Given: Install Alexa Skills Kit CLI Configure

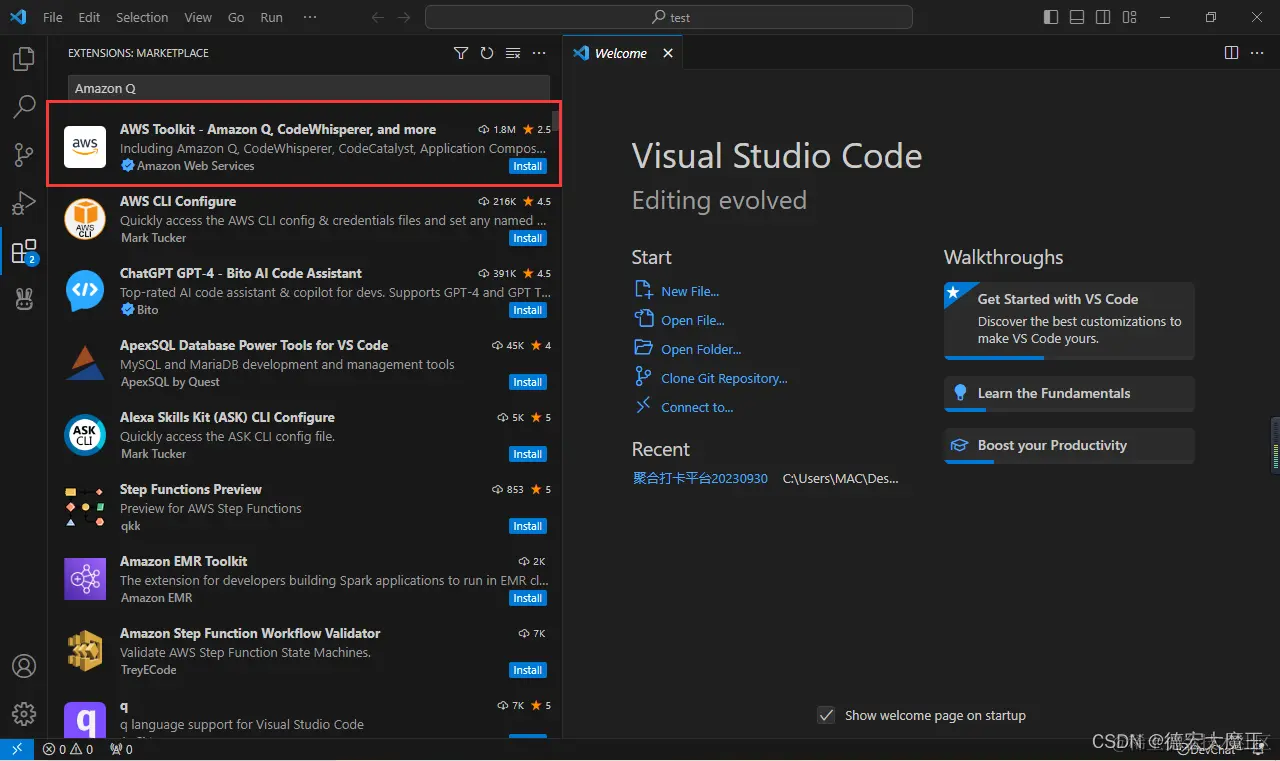Looking at the screenshot, I should 527,454.
